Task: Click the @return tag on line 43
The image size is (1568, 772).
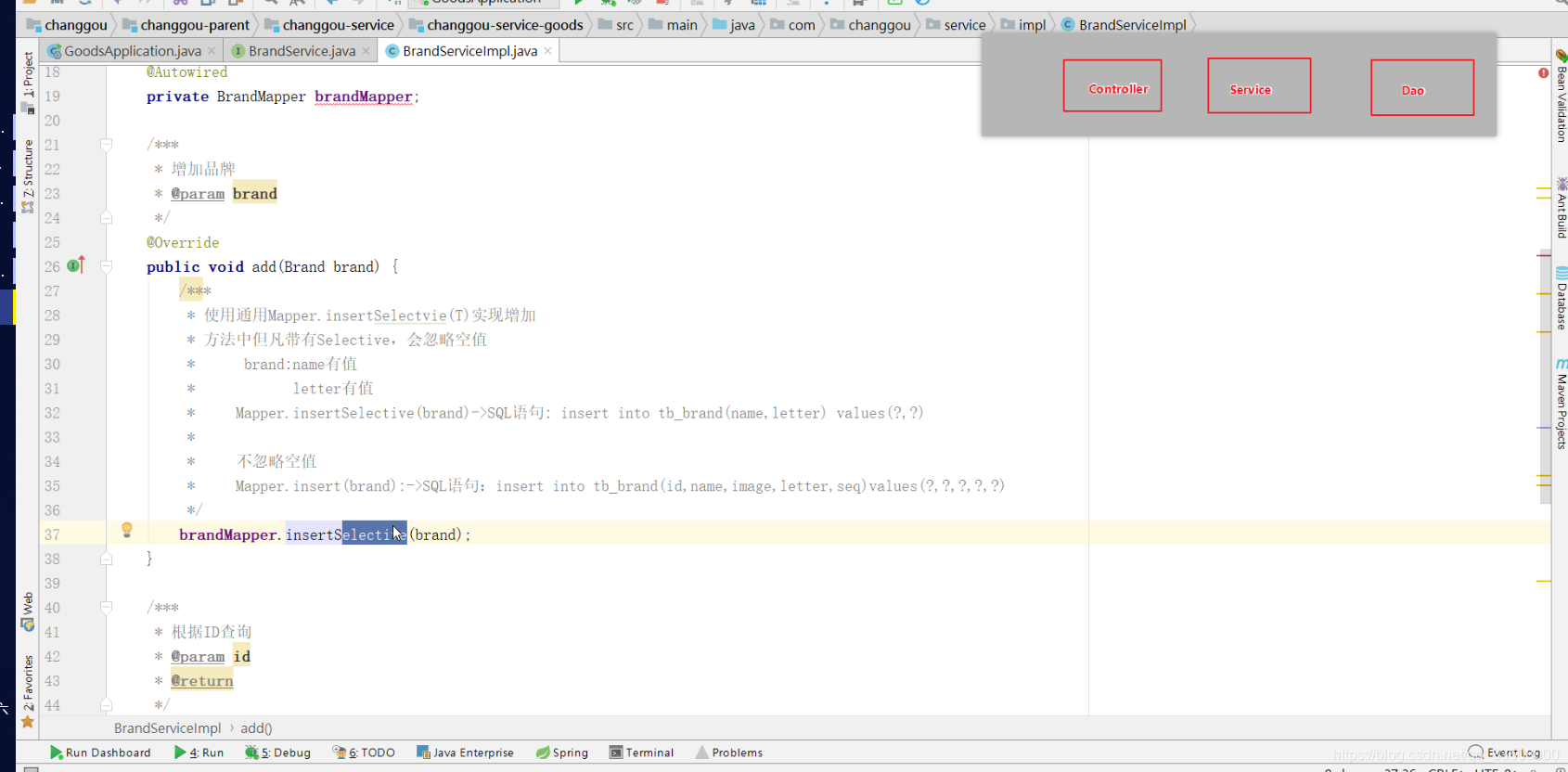Action: [202, 680]
